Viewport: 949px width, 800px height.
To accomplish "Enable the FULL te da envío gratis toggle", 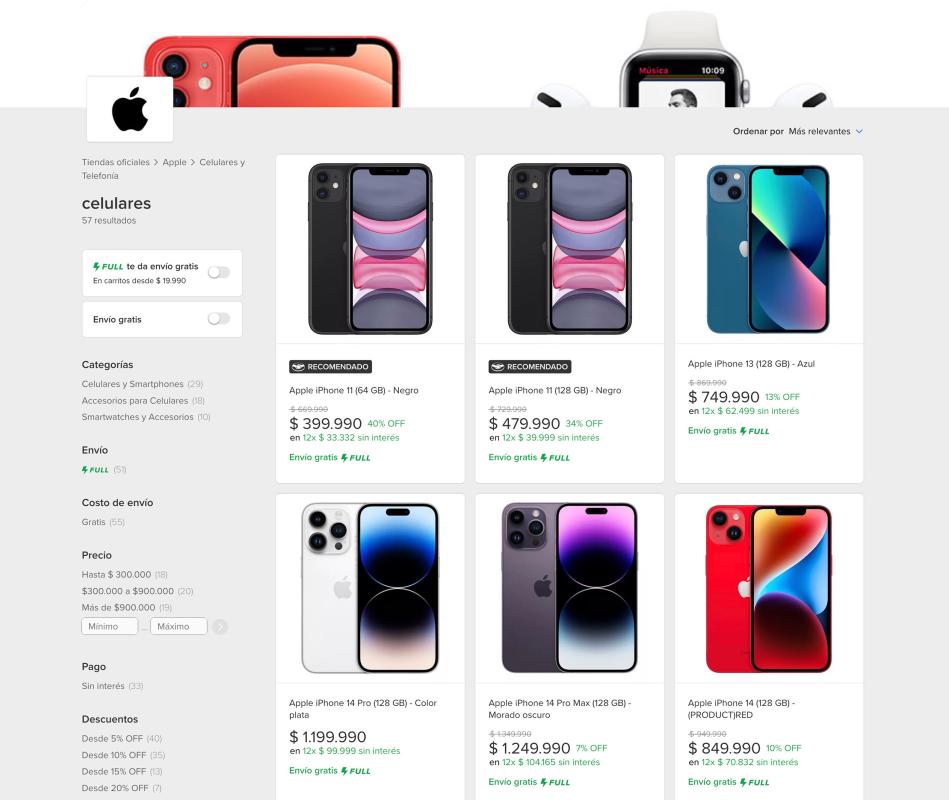I will 219,272.
